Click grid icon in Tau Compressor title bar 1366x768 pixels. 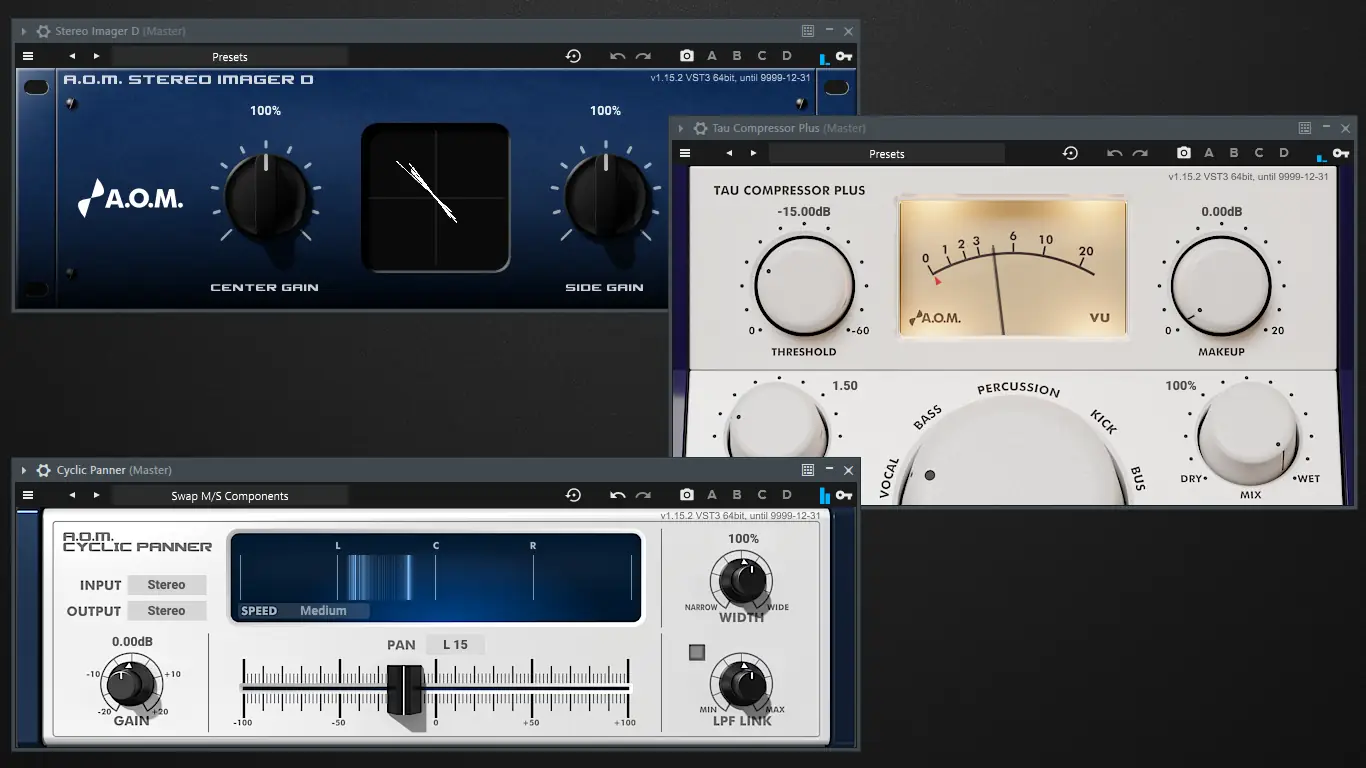pyautogui.click(x=1305, y=128)
